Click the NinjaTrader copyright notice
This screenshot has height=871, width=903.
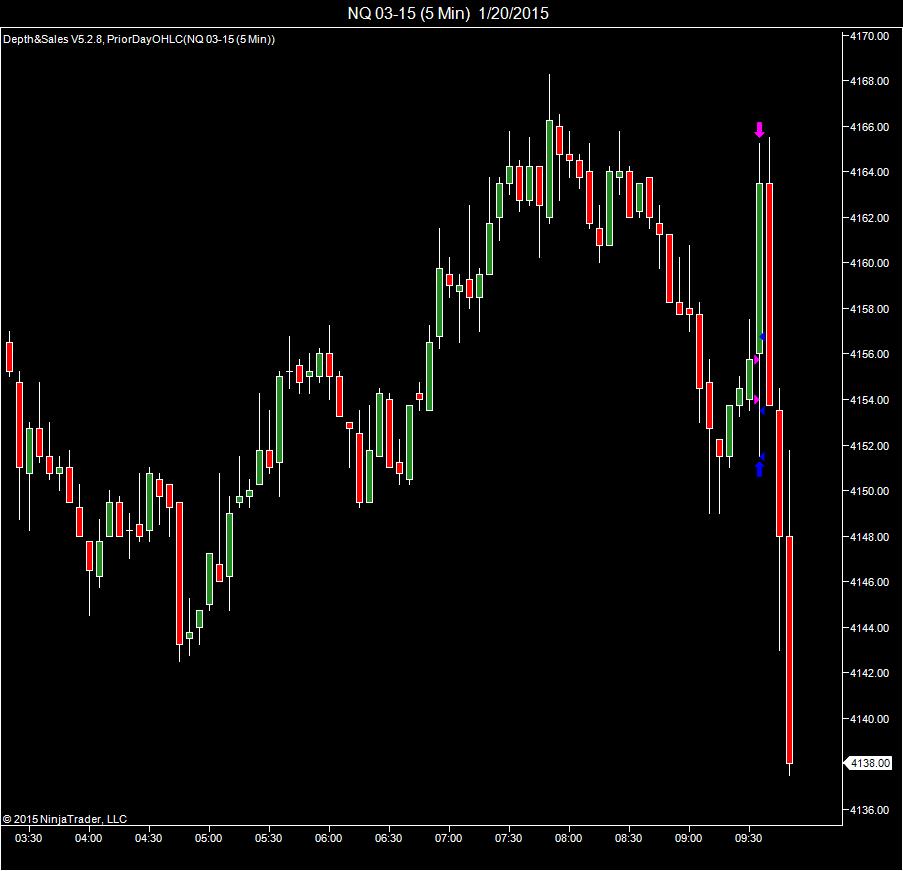click(64, 819)
